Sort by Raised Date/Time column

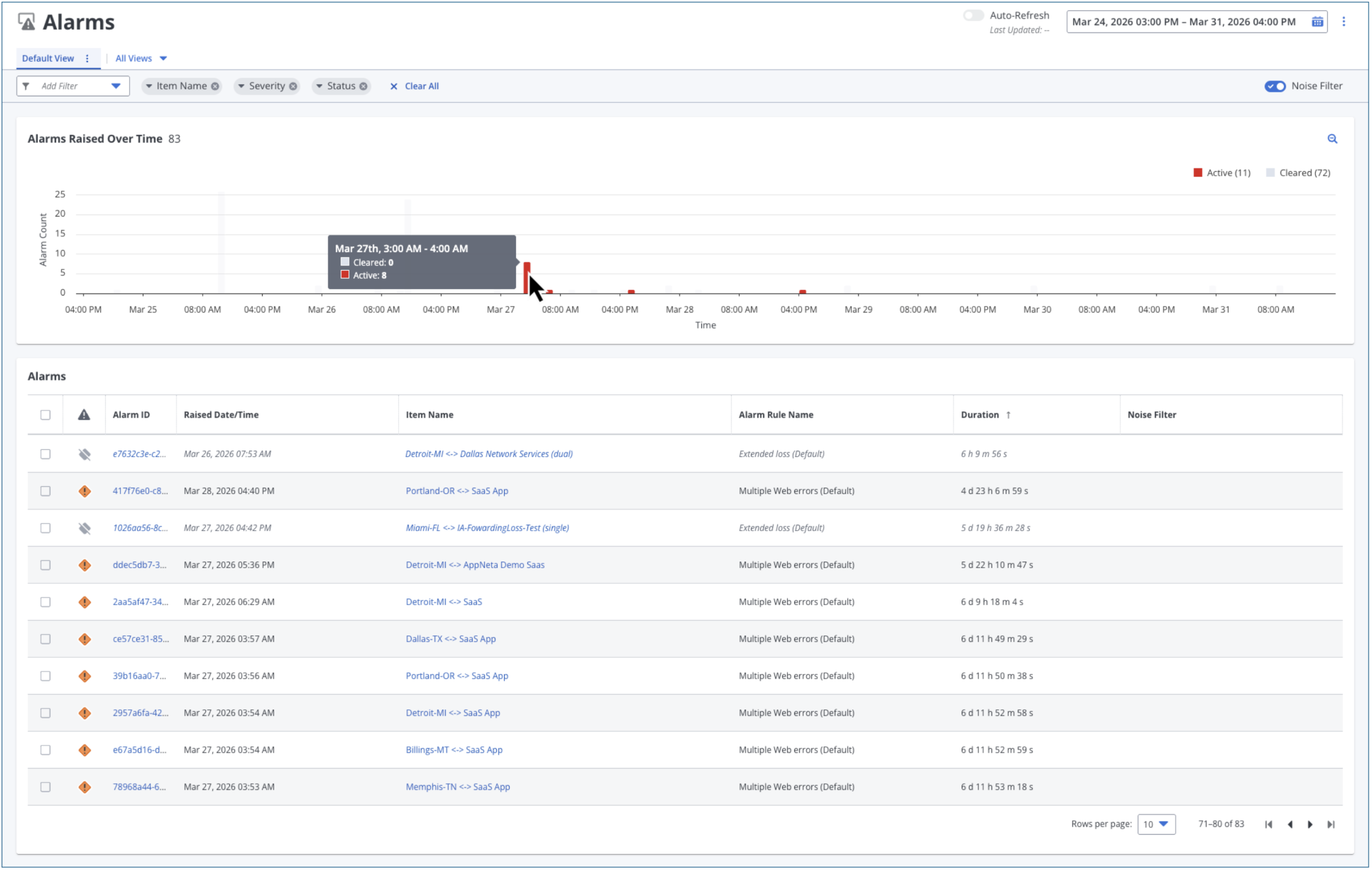221,415
